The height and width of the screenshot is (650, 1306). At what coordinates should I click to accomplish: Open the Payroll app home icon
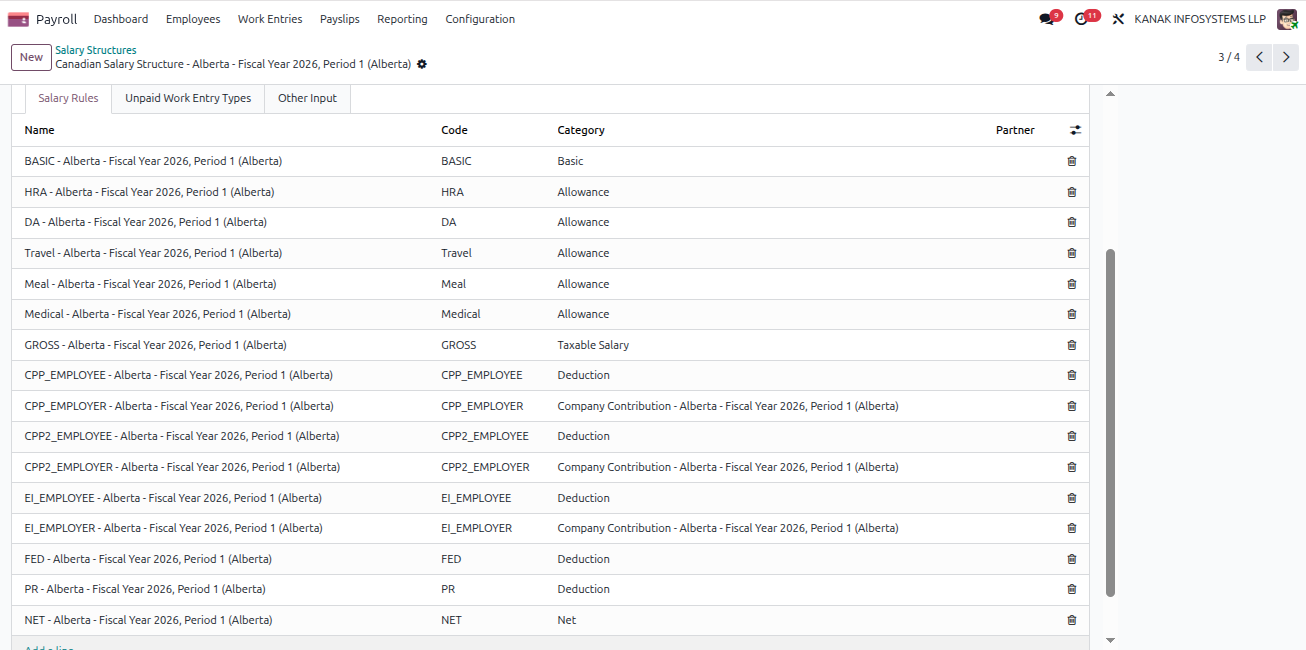pyautogui.click(x=18, y=19)
